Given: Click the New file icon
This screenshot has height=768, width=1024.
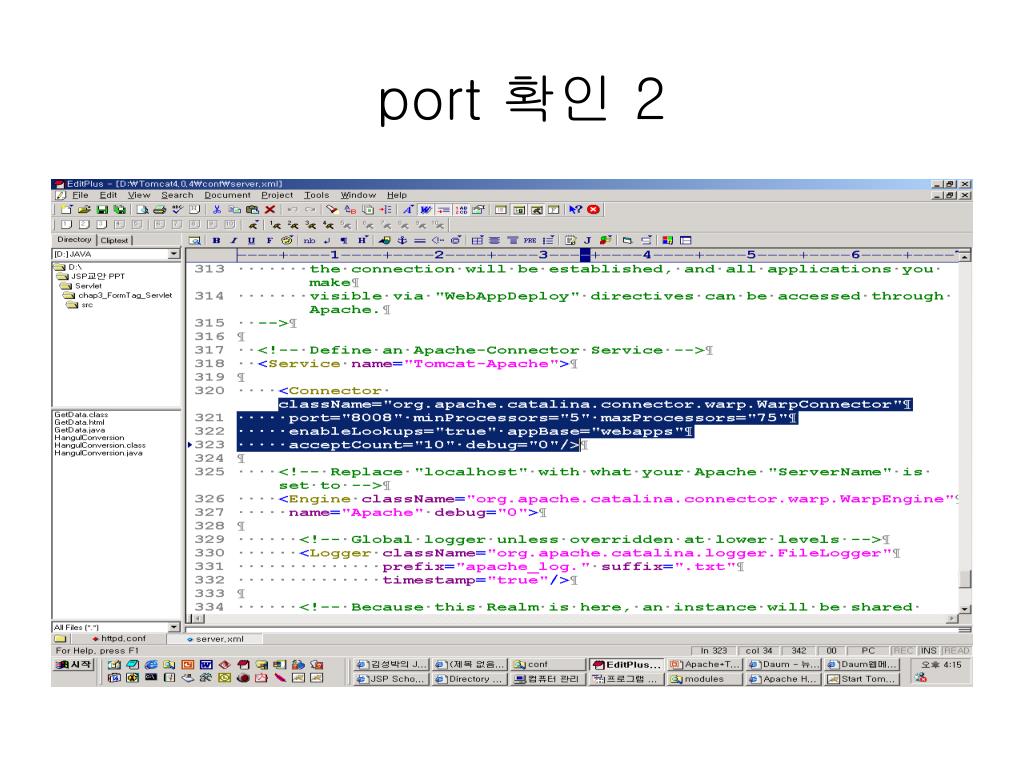Looking at the screenshot, I should (x=66, y=210).
